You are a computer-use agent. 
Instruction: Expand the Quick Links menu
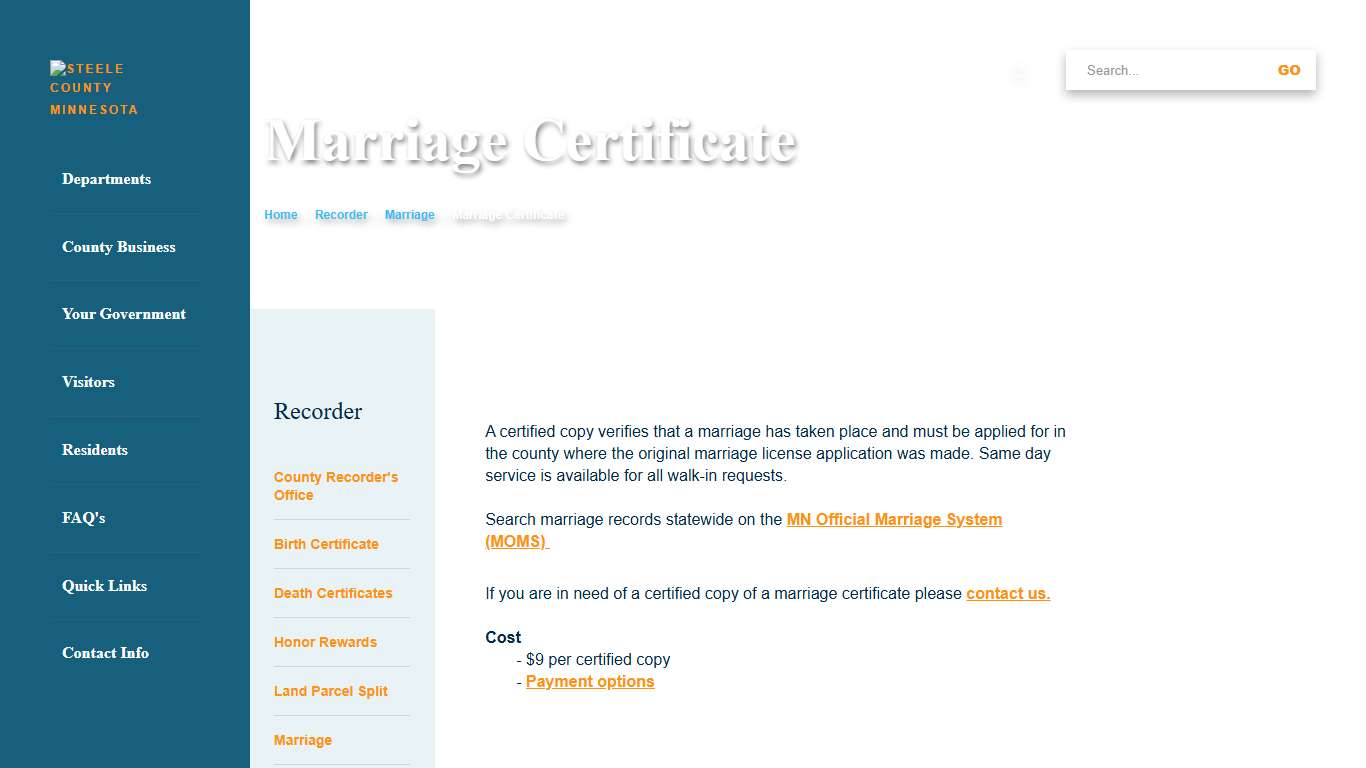pos(104,586)
